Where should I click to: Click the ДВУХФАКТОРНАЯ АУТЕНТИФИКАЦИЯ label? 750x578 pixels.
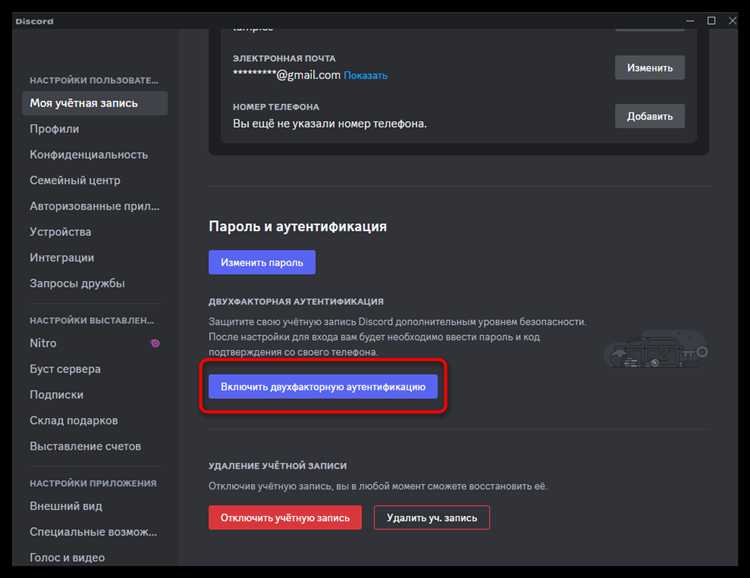296,302
